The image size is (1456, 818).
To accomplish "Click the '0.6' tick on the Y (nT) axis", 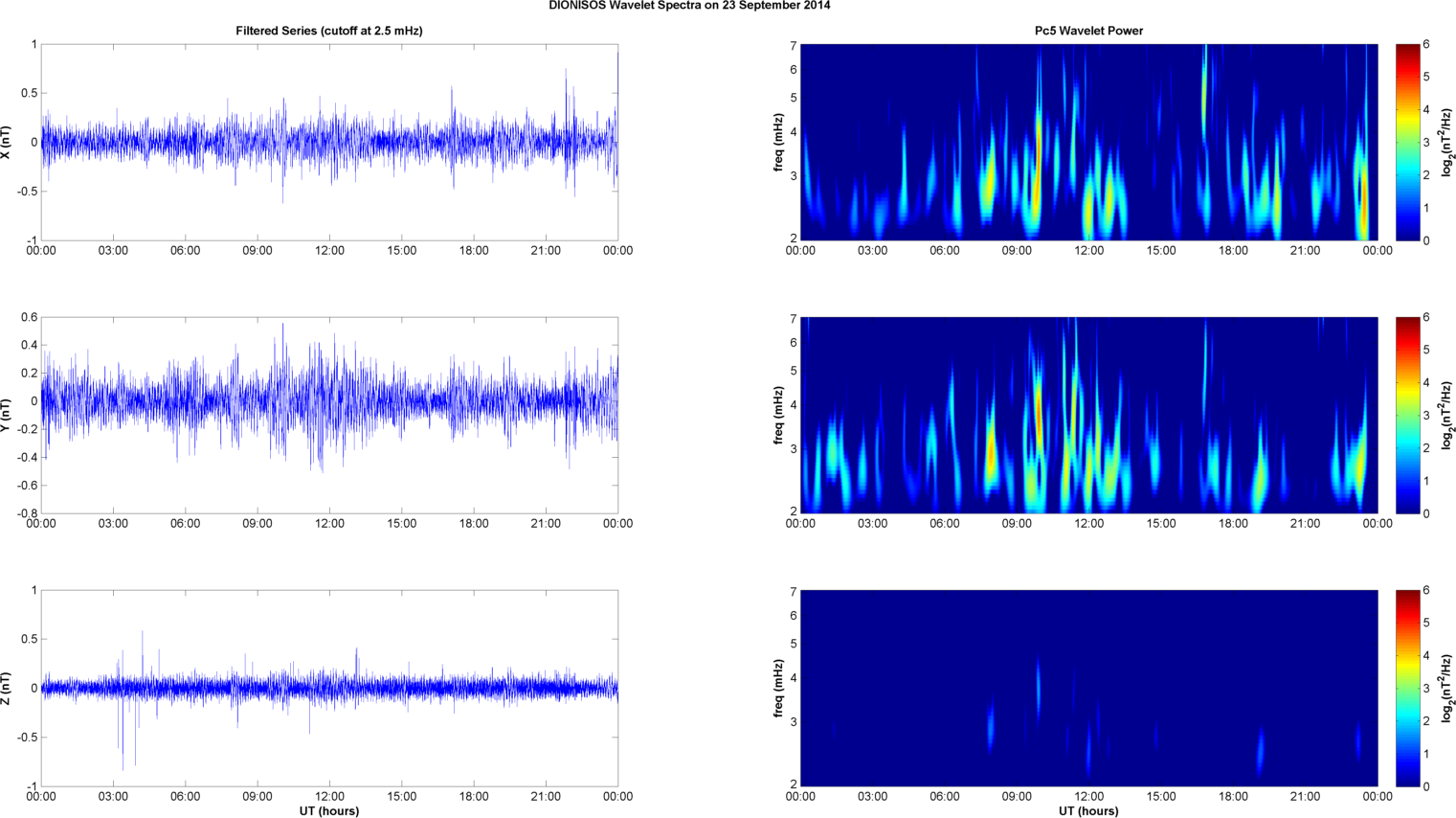I will [30, 317].
